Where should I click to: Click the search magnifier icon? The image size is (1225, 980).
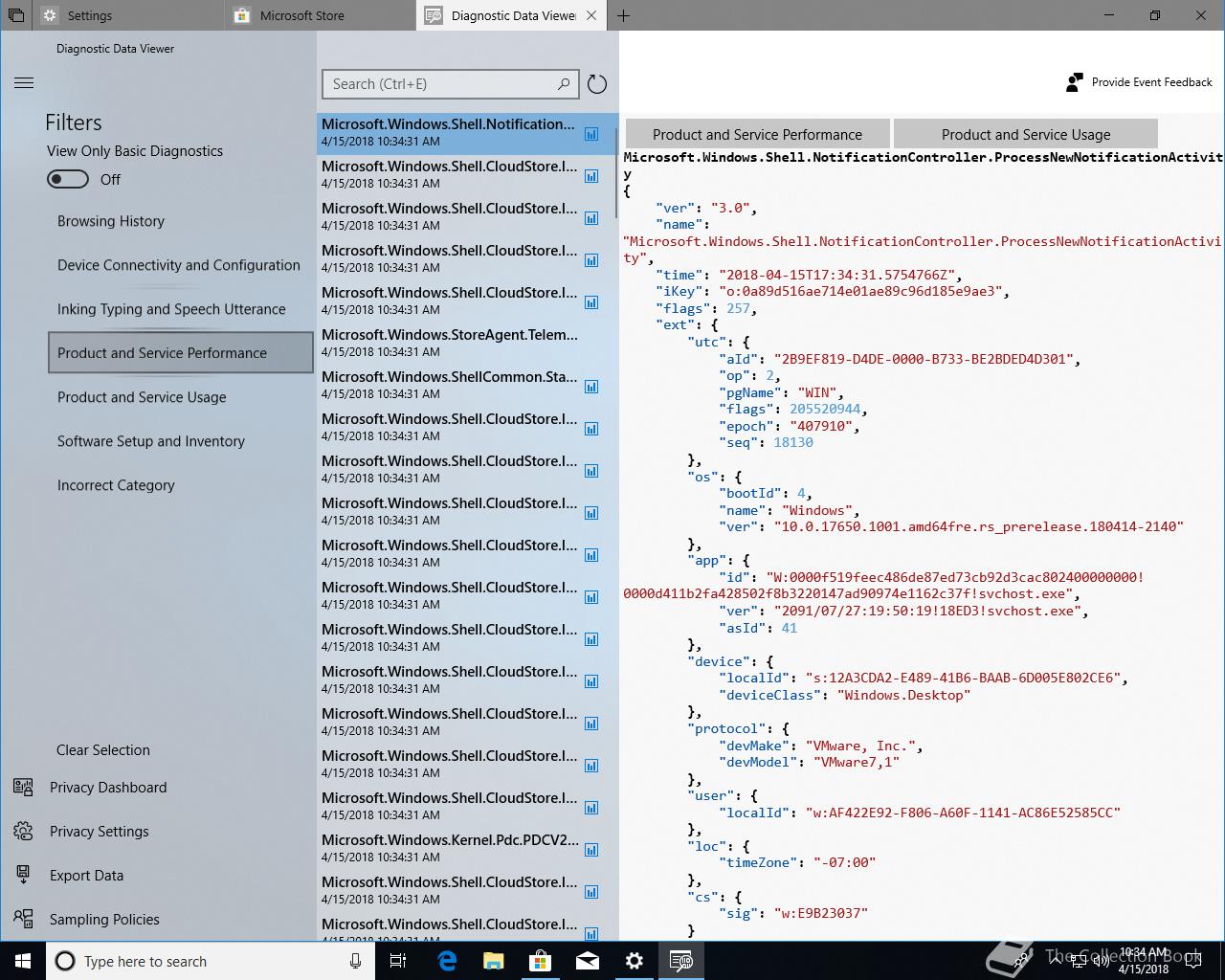564,84
